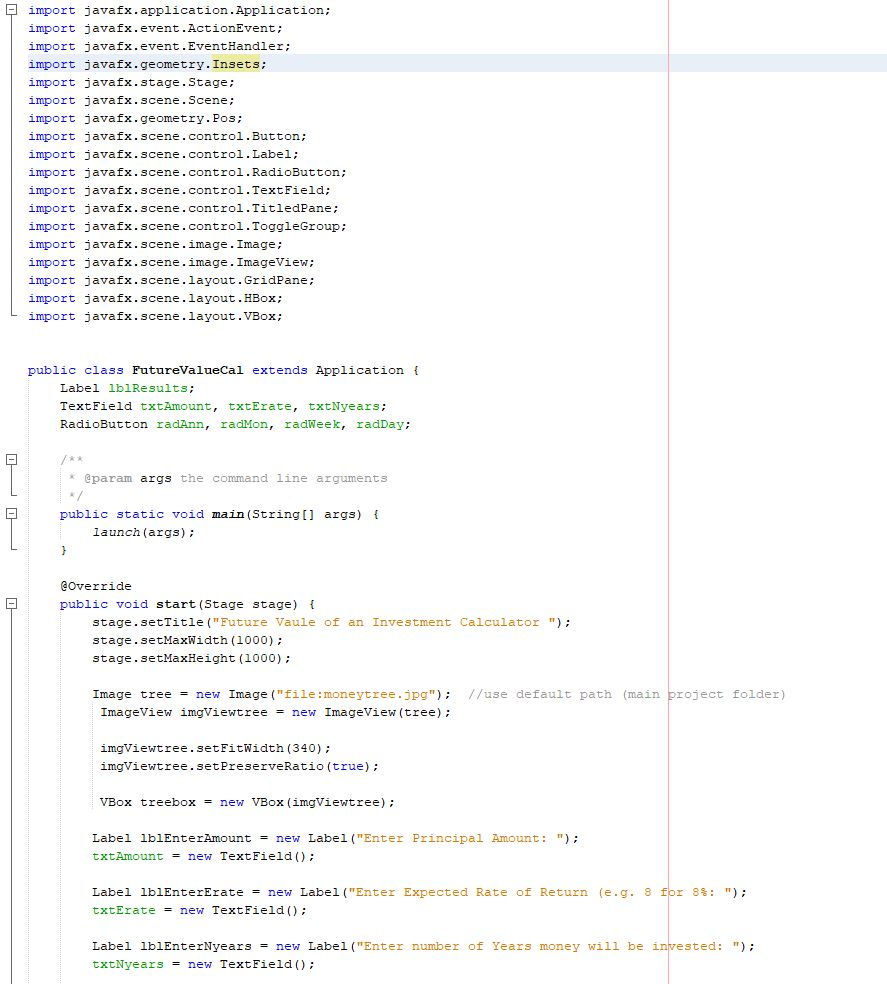Viewport: 887px width, 984px height.
Task: Click the import control.TitledPane line
Action: click(183, 208)
